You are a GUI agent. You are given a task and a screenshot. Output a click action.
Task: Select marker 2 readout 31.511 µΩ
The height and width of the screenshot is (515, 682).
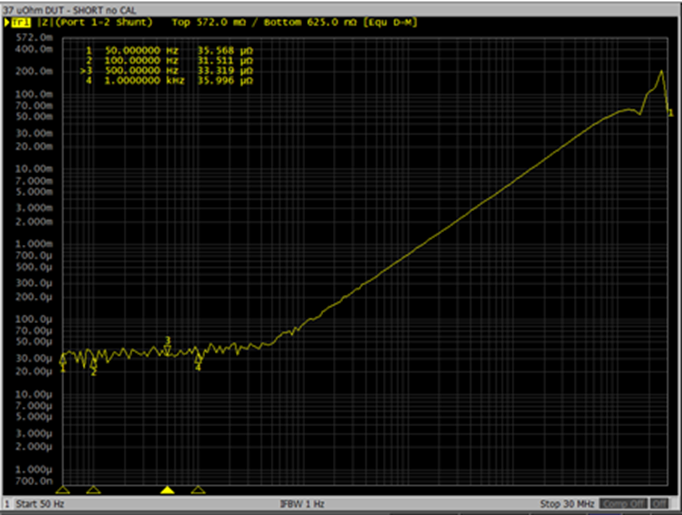(x=225, y=60)
